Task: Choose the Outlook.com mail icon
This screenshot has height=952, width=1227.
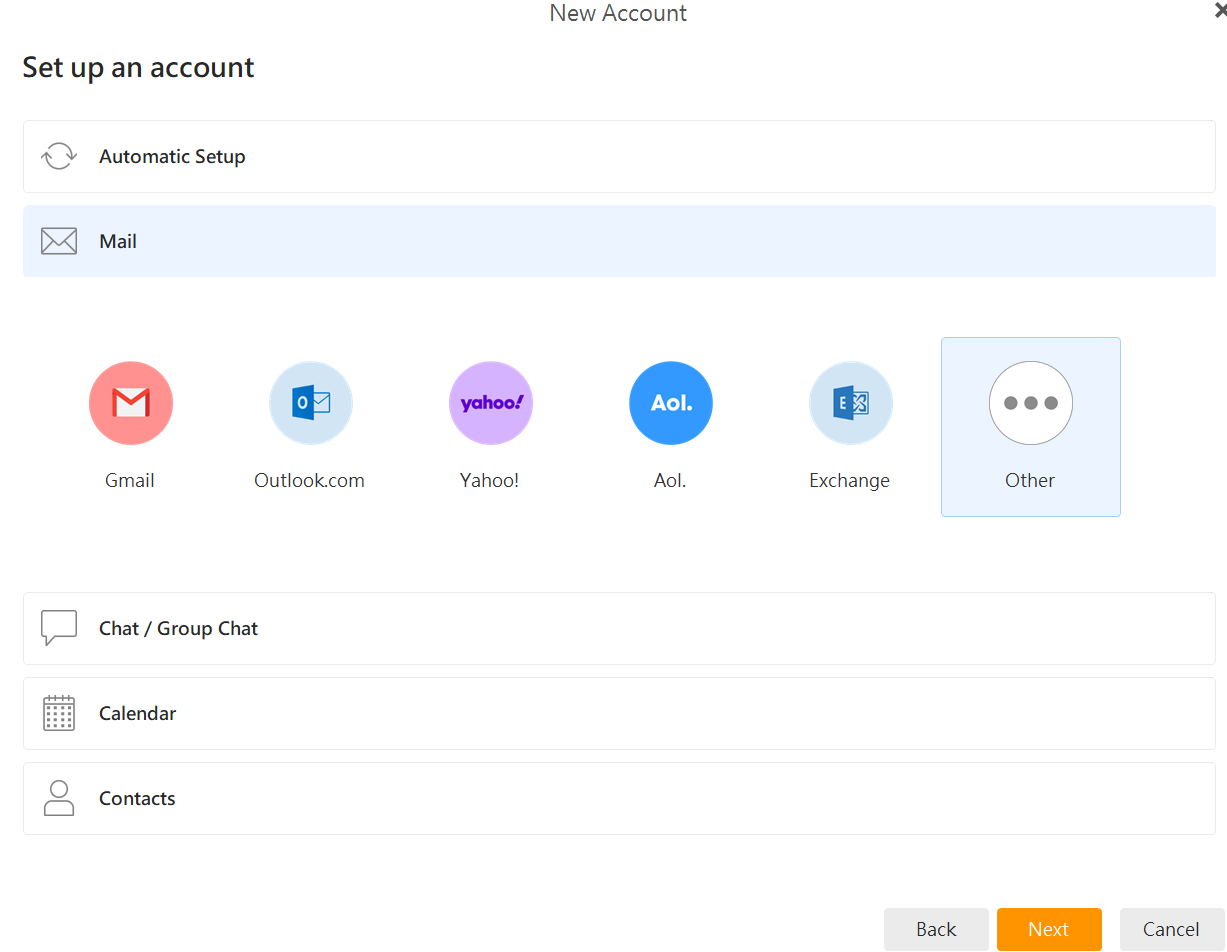Action: [x=311, y=403]
